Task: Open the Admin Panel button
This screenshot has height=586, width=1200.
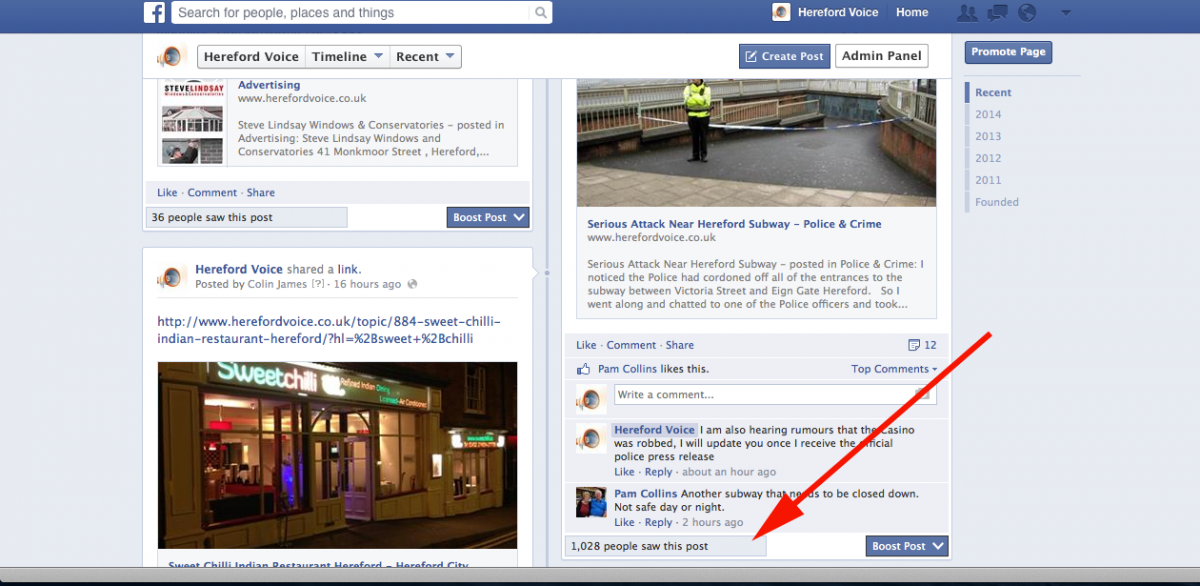Action: tap(881, 56)
